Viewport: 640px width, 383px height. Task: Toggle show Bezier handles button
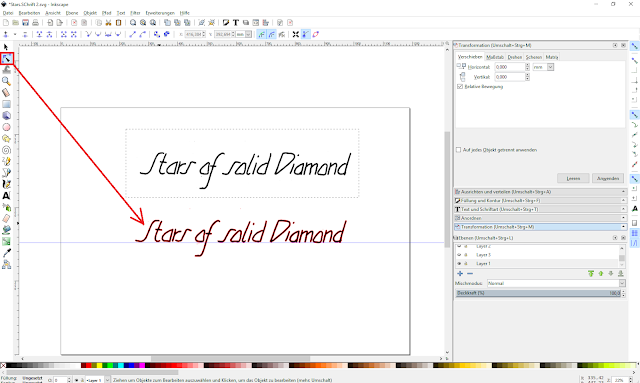point(306,34)
